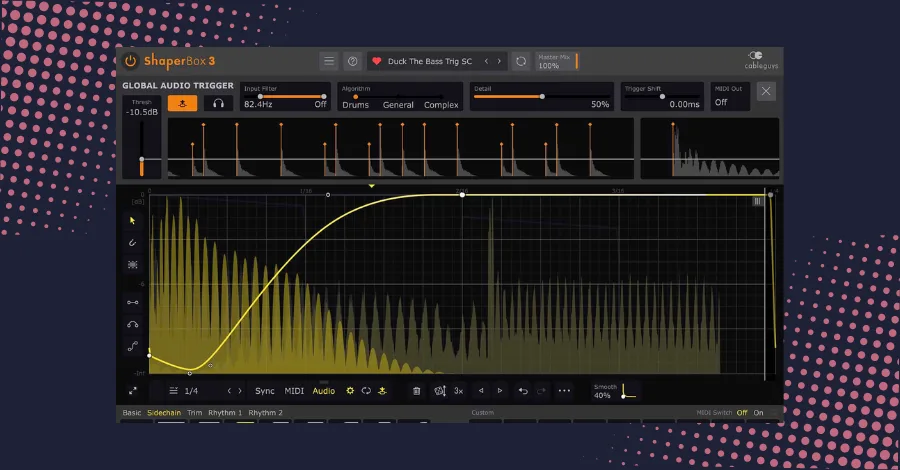
Task: Open the Sidechain wave presets tab
Action: pos(164,413)
